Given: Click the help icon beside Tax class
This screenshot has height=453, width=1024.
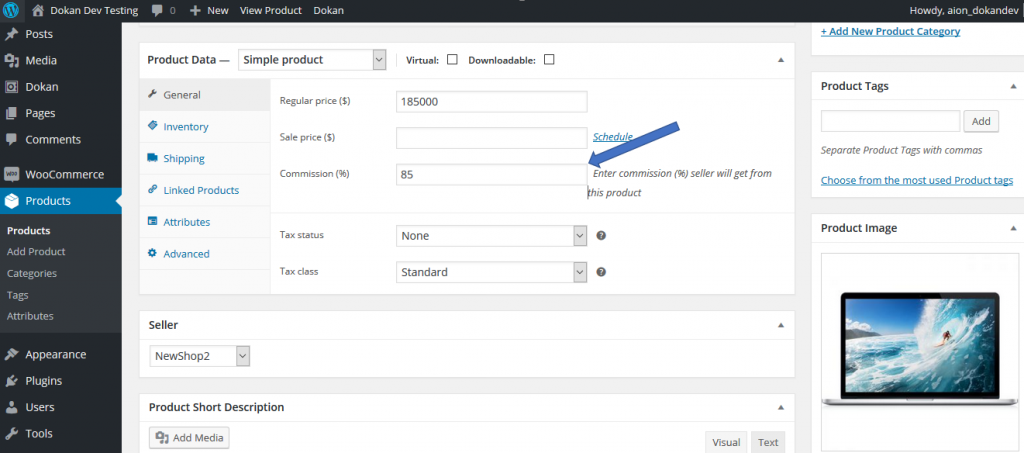Looking at the screenshot, I should tap(601, 272).
